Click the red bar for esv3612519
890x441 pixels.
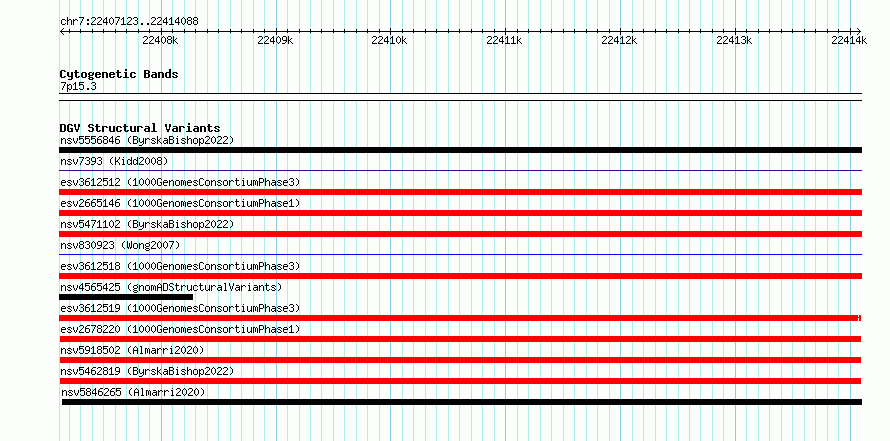[x=460, y=318]
